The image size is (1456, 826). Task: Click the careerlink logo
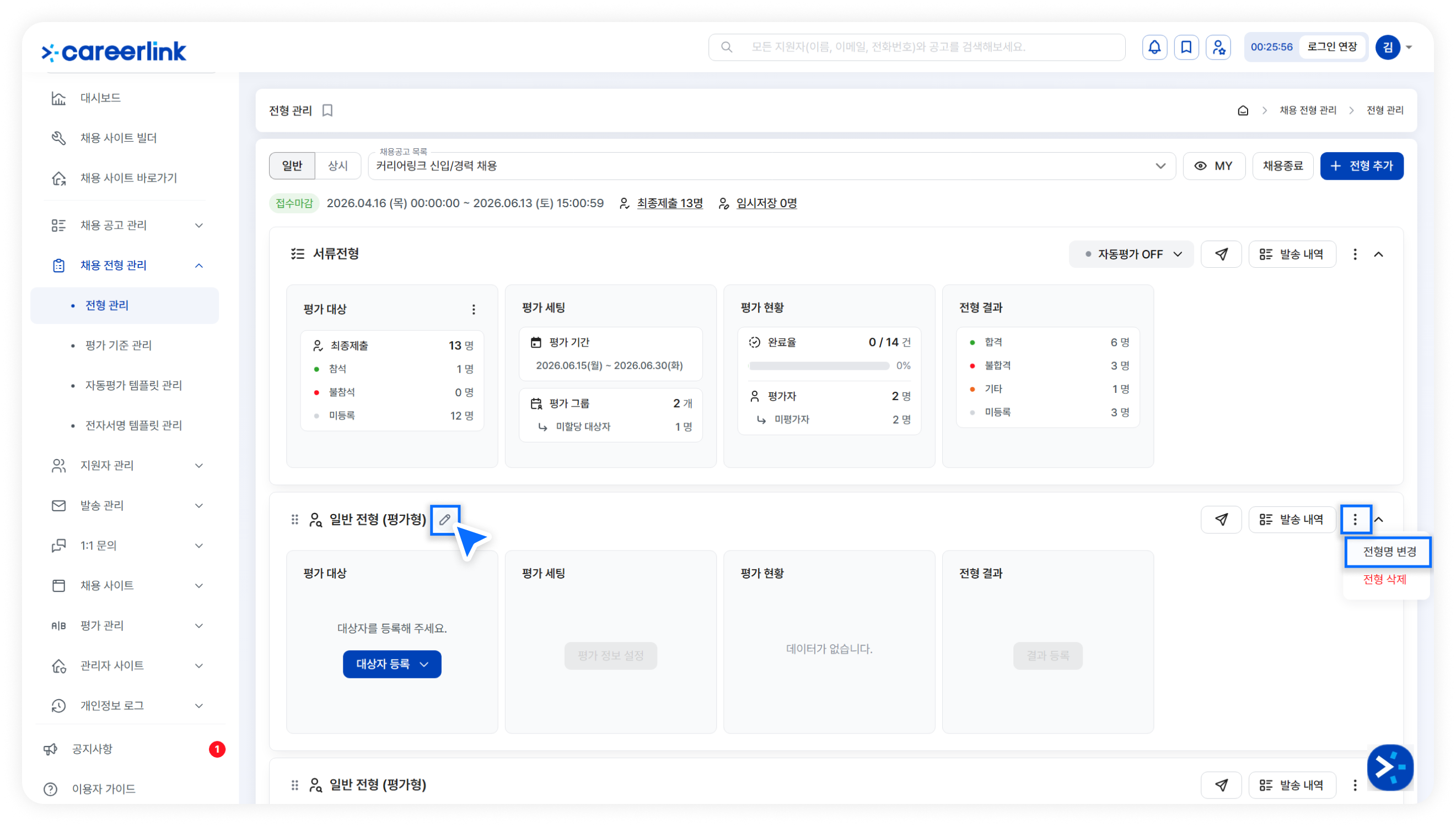pyautogui.click(x=114, y=51)
